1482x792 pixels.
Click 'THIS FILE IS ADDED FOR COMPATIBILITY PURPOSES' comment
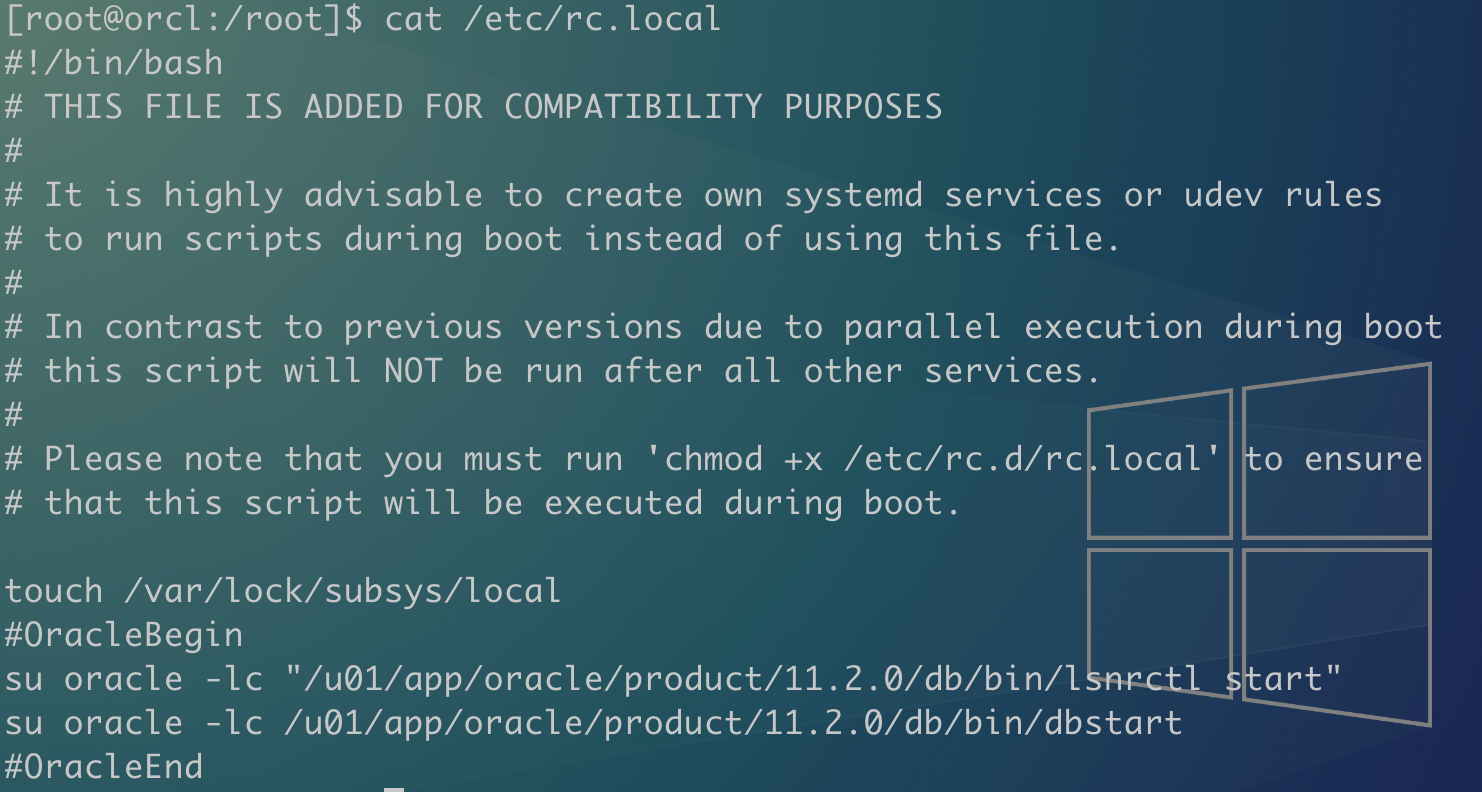click(474, 107)
